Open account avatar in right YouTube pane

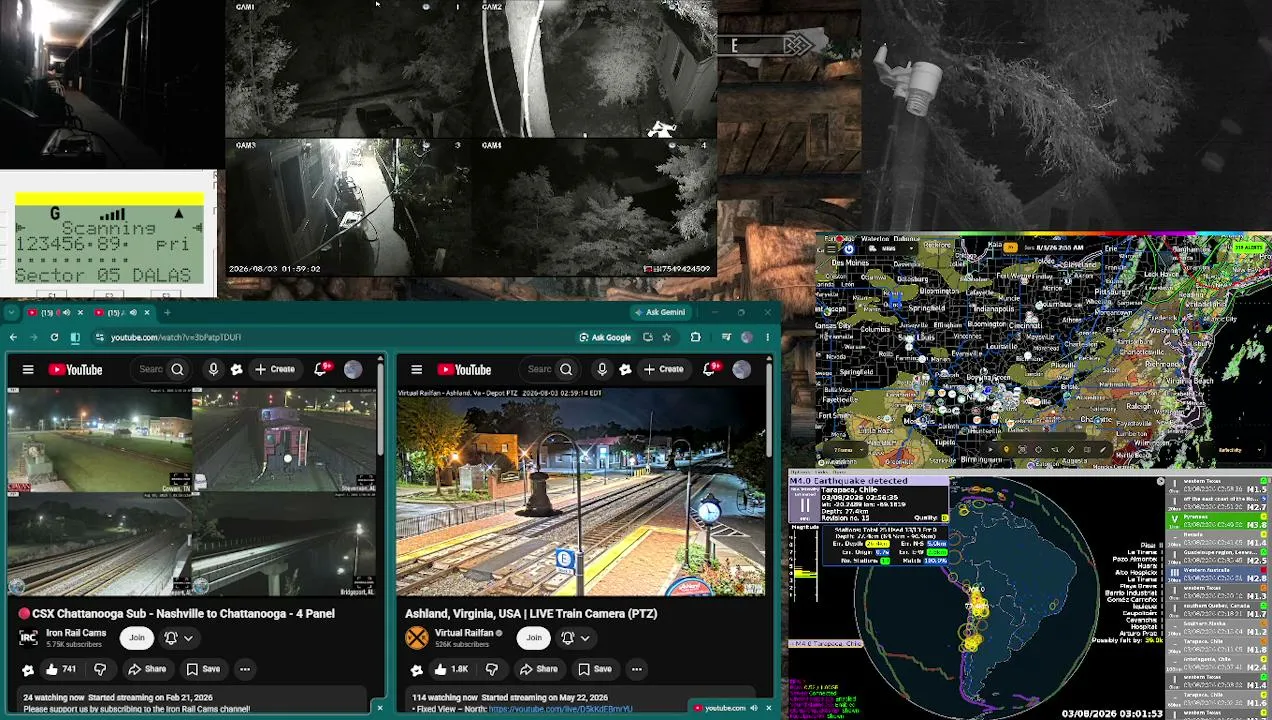(x=741, y=370)
